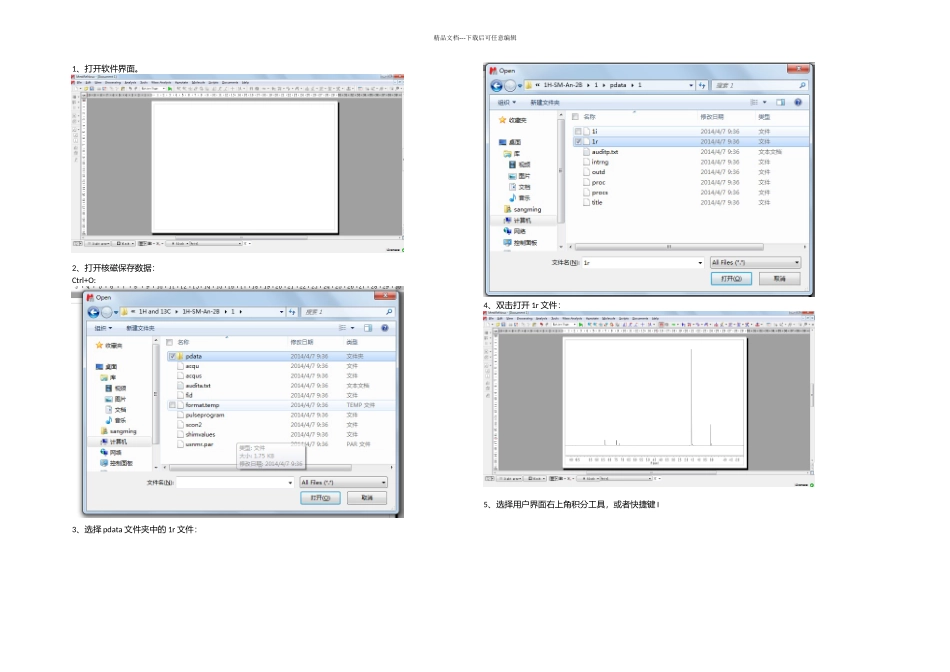Click 新建文件夹 in the dialog listing fid

click(140, 328)
